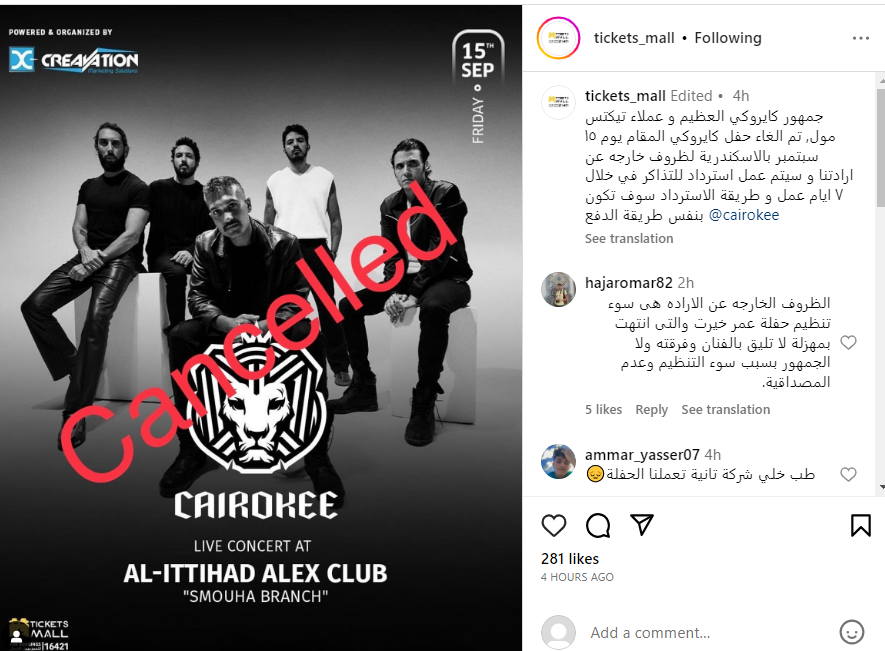The width and height of the screenshot is (885, 651).
Task: View the 5 likes on hajaromar82's comment
Action: click(603, 409)
